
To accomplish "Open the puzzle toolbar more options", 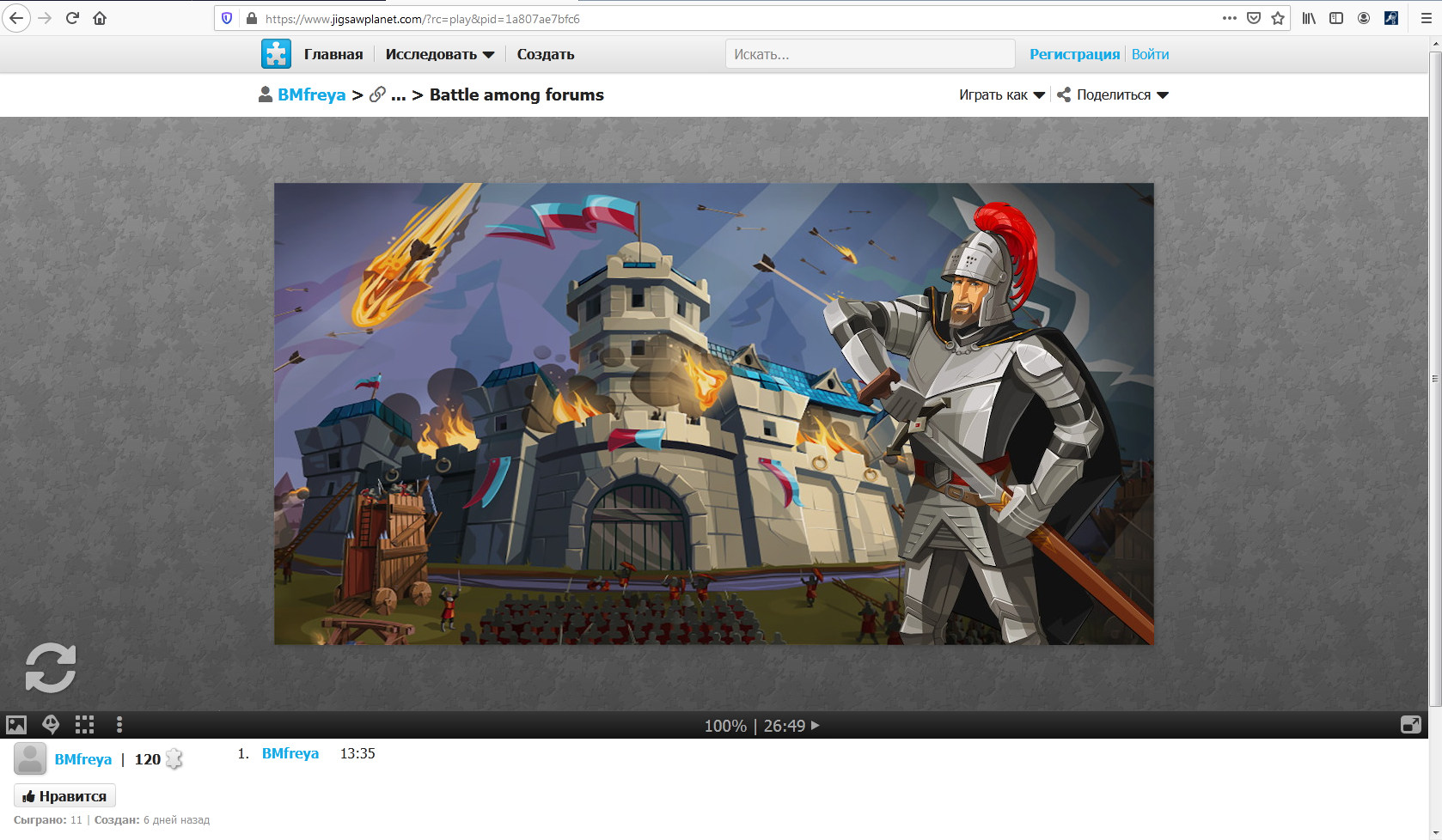I will coord(119,725).
